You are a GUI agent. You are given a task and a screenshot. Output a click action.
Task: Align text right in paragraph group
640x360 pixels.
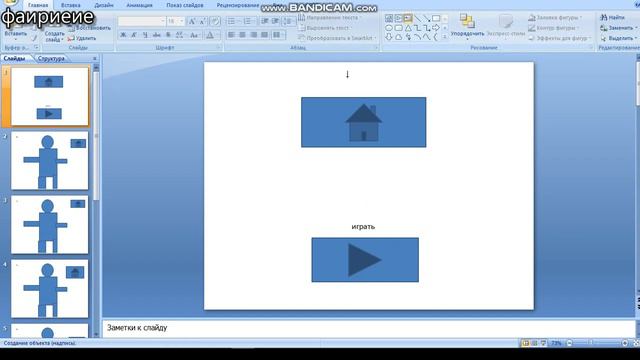click(x=253, y=36)
